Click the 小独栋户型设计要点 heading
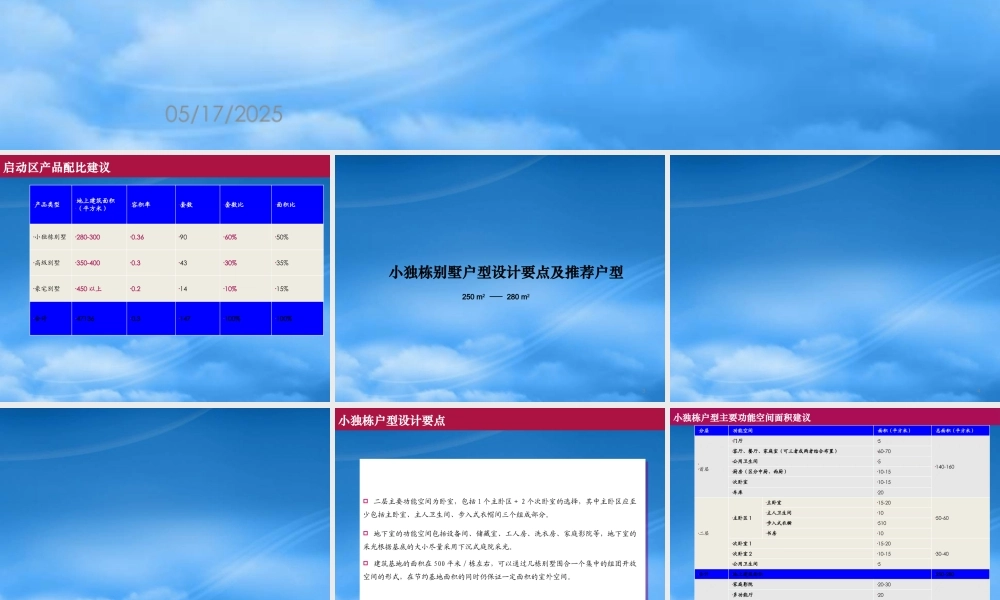This screenshot has height=600, width=1000. [x=392, y=420]
